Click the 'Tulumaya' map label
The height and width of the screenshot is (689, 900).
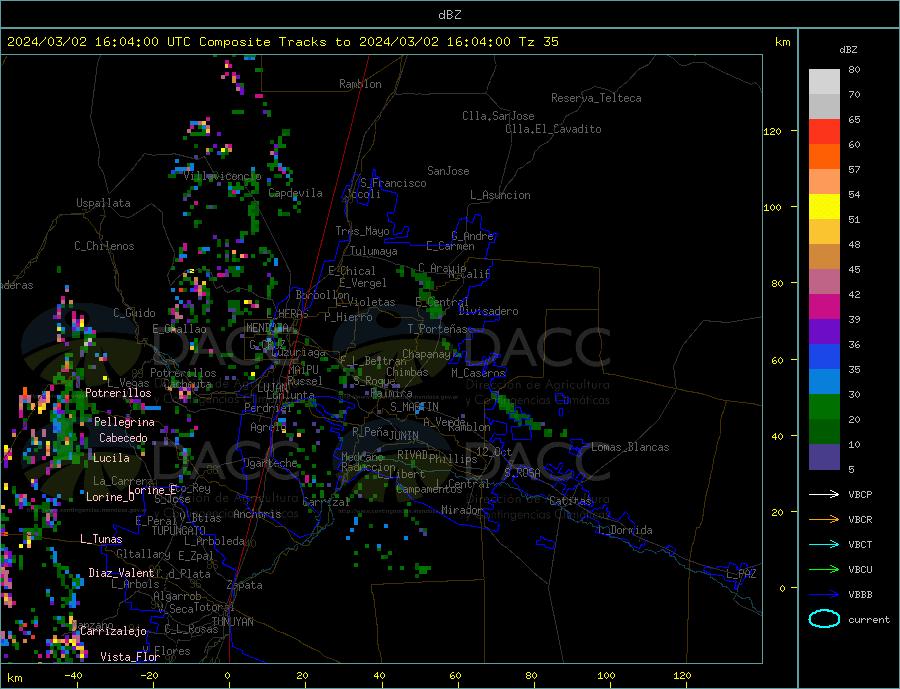(374, 251)
